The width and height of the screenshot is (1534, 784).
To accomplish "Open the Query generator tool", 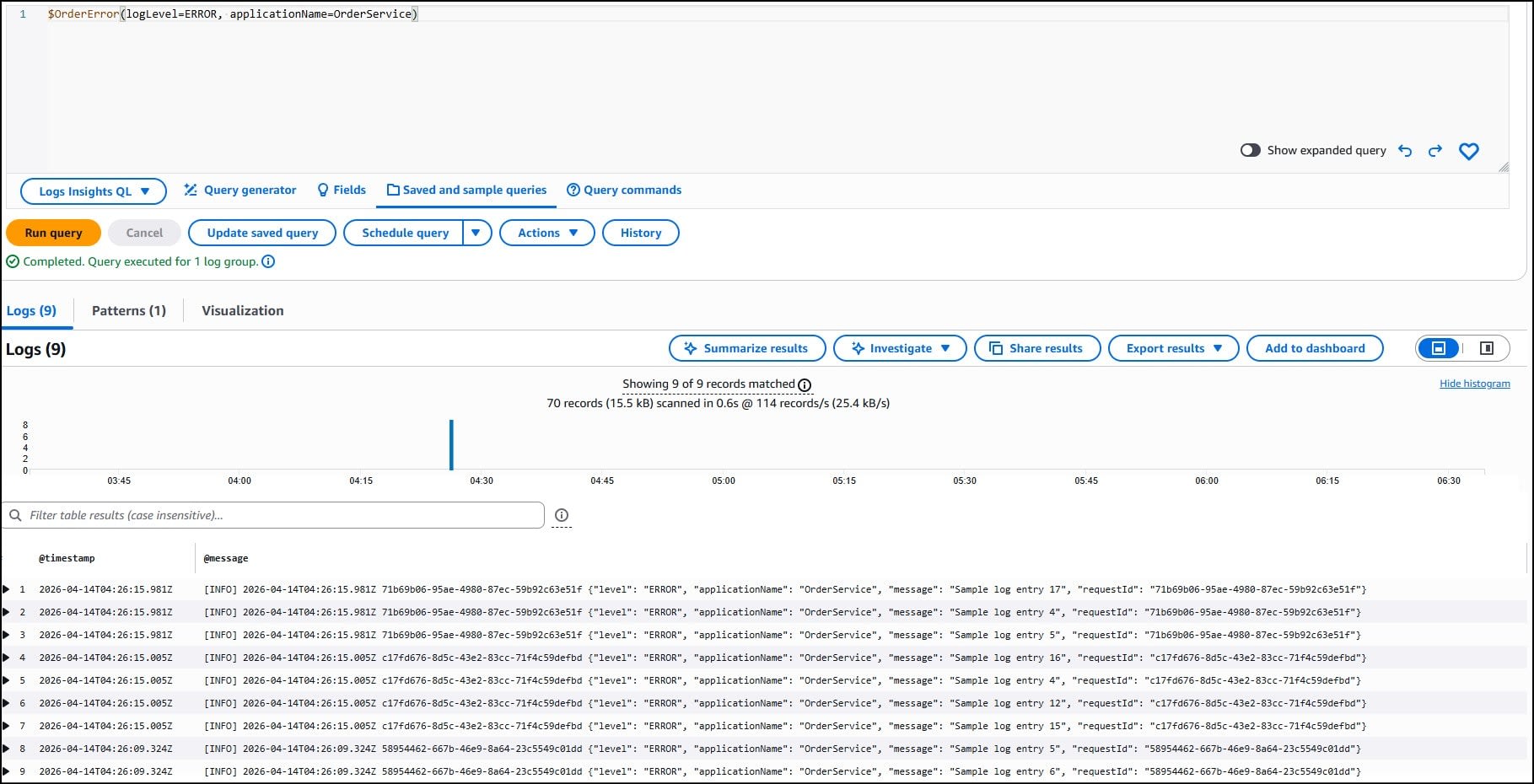I will pos(240,191).
